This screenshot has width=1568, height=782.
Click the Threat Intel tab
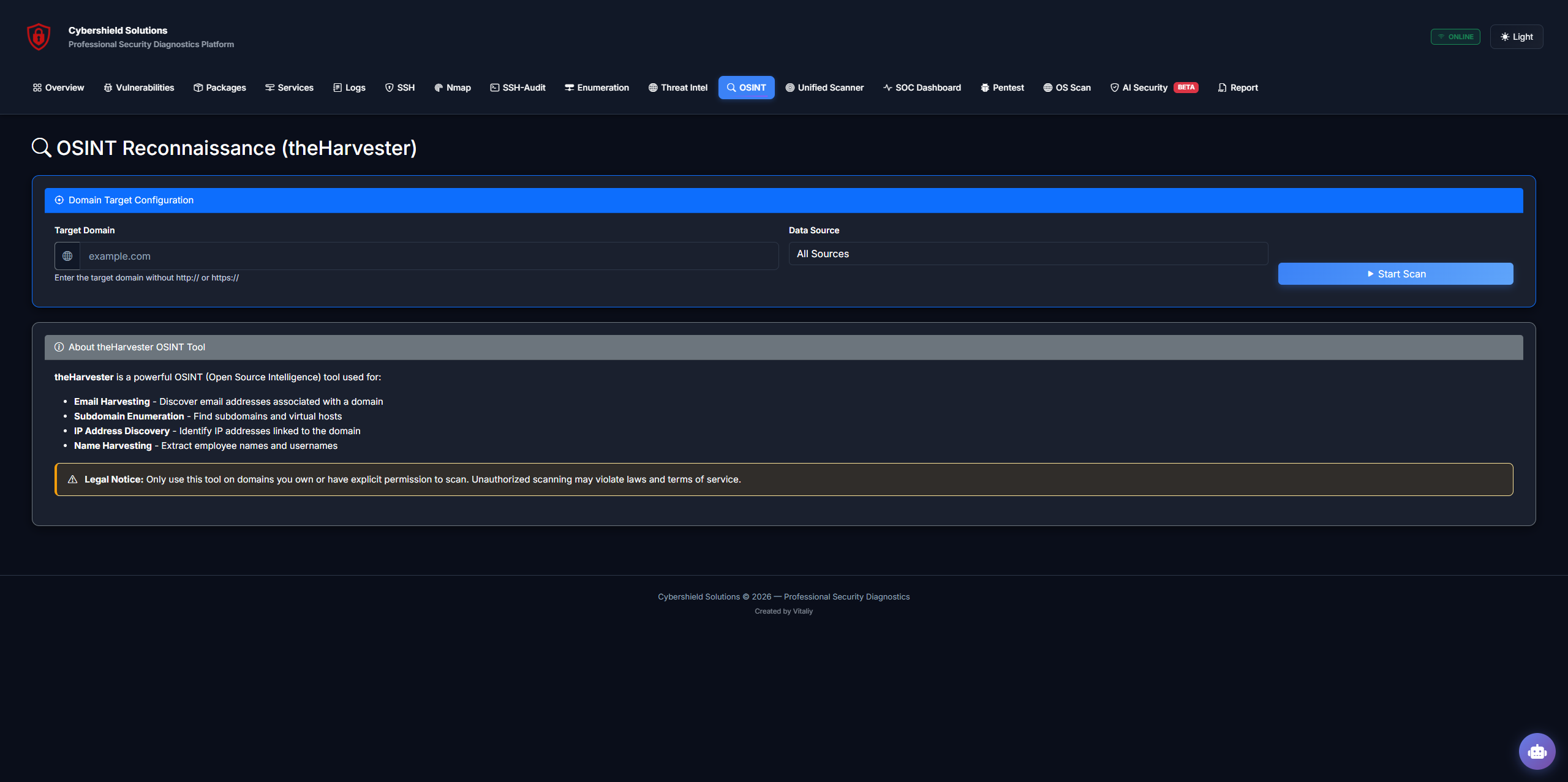677,88
